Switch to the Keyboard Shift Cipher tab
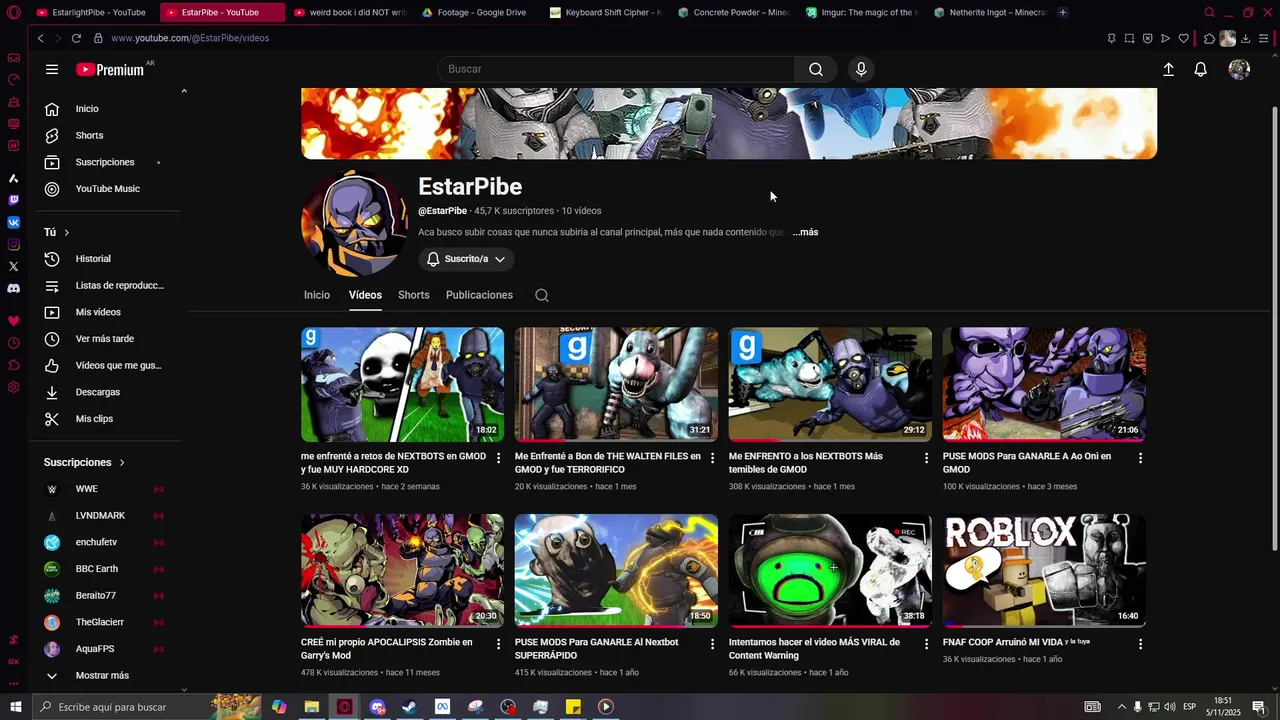 tap(604, 12)
